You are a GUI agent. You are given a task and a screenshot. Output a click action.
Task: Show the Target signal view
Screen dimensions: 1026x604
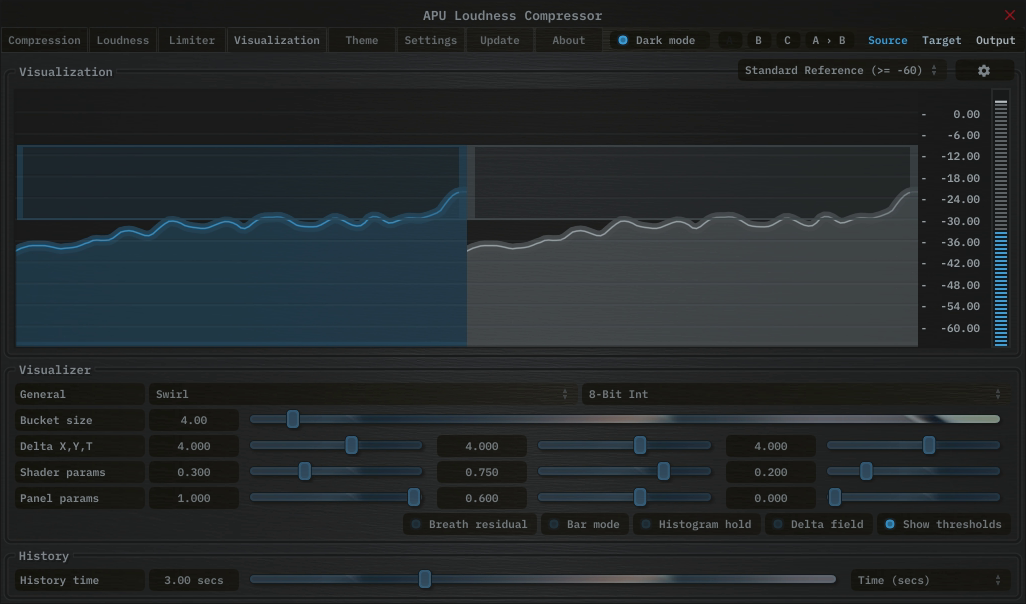point(941,41)
